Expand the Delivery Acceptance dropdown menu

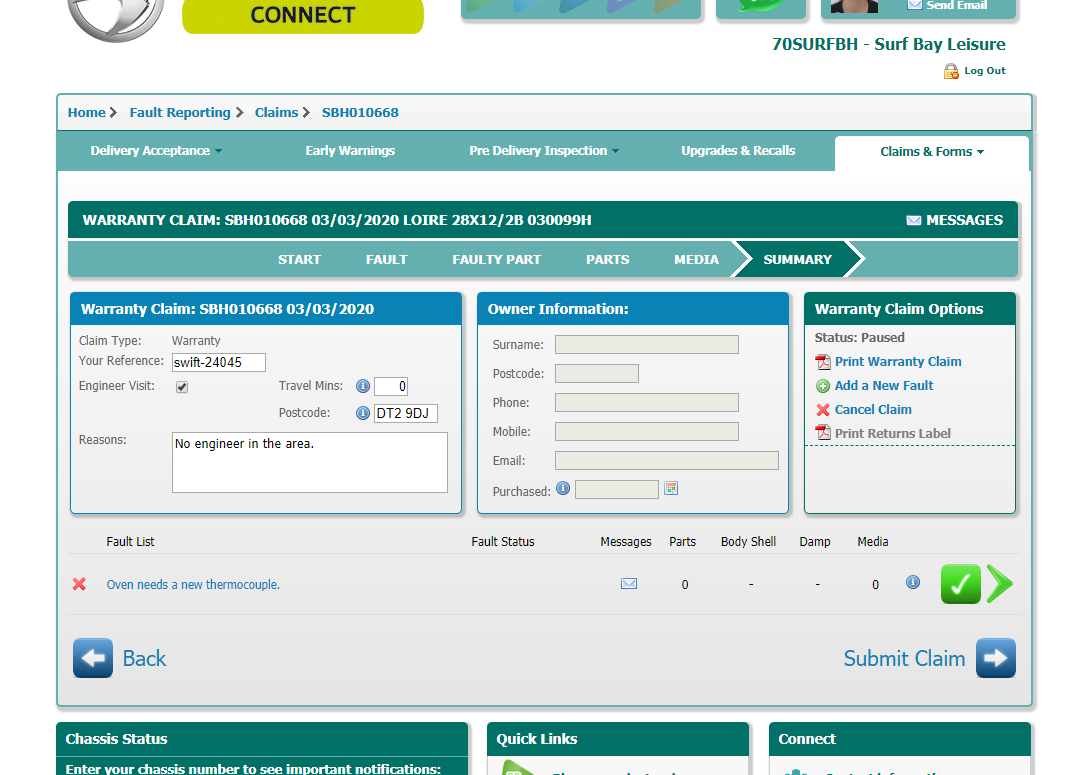156,151
